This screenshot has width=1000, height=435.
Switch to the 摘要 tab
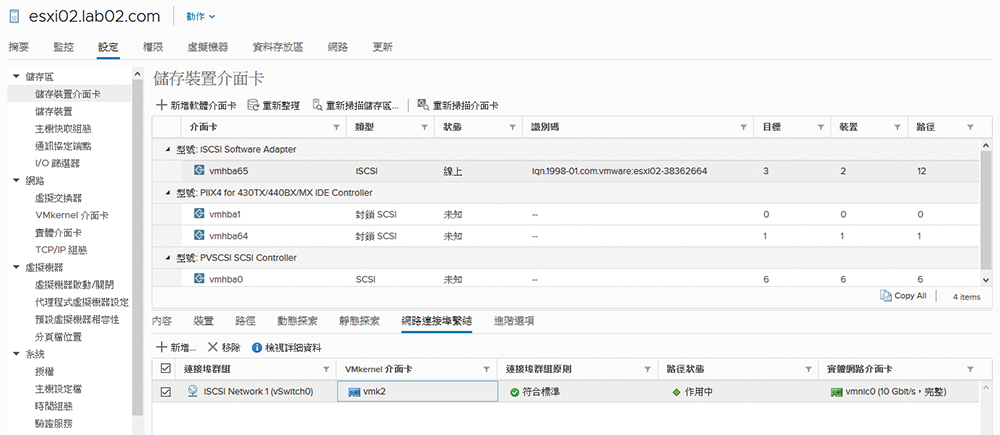[x=18, y=47]
